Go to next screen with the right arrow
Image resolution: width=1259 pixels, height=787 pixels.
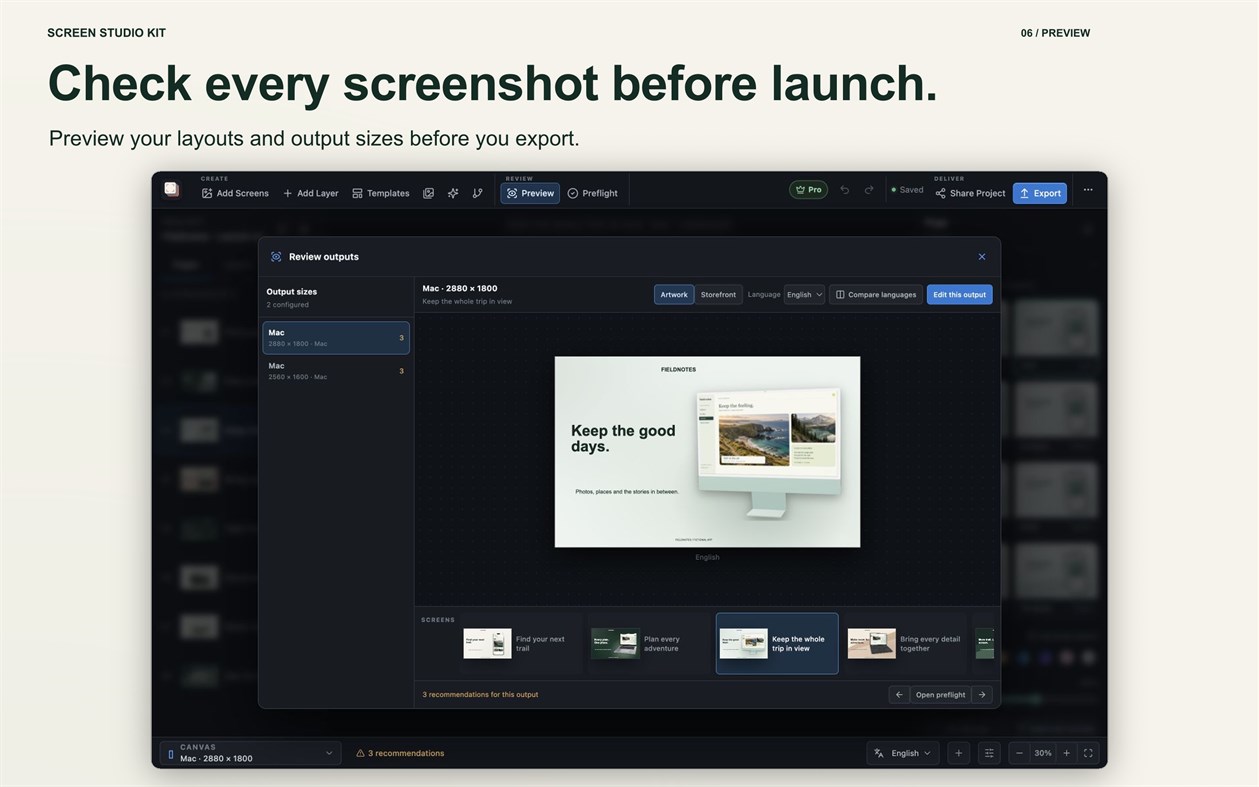982,694
